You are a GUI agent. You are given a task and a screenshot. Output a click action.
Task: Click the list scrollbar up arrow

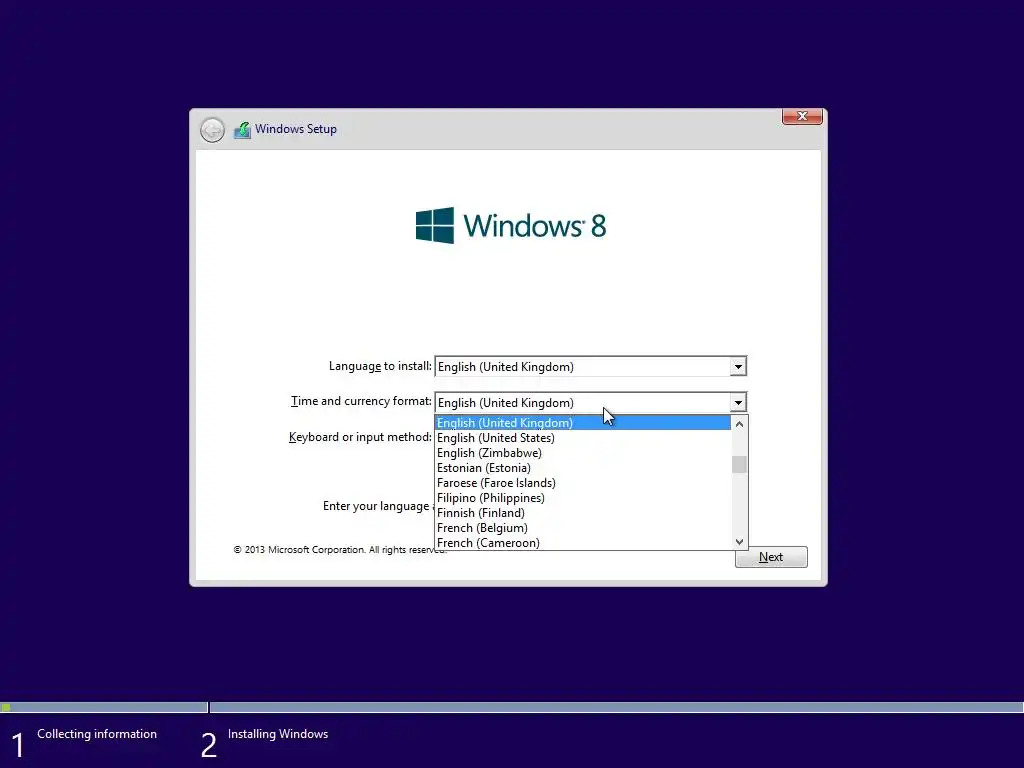[739, 424]
